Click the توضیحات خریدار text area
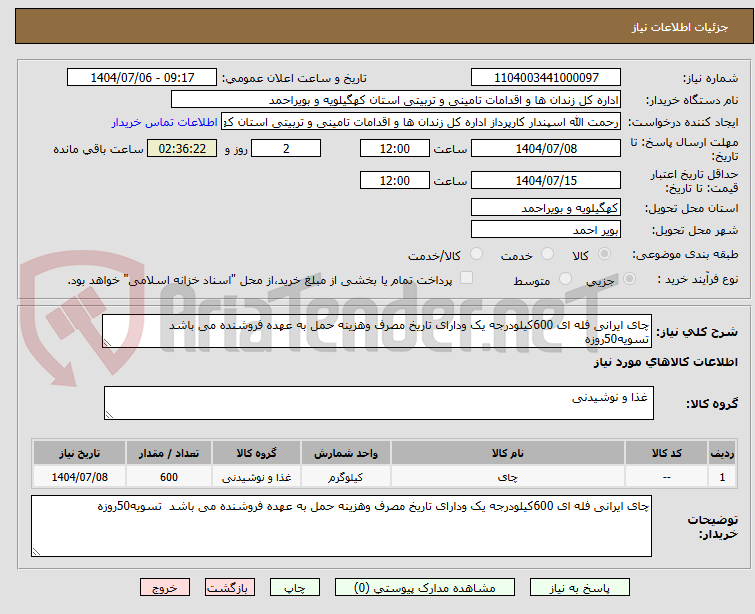 click(x=341, y=526)
